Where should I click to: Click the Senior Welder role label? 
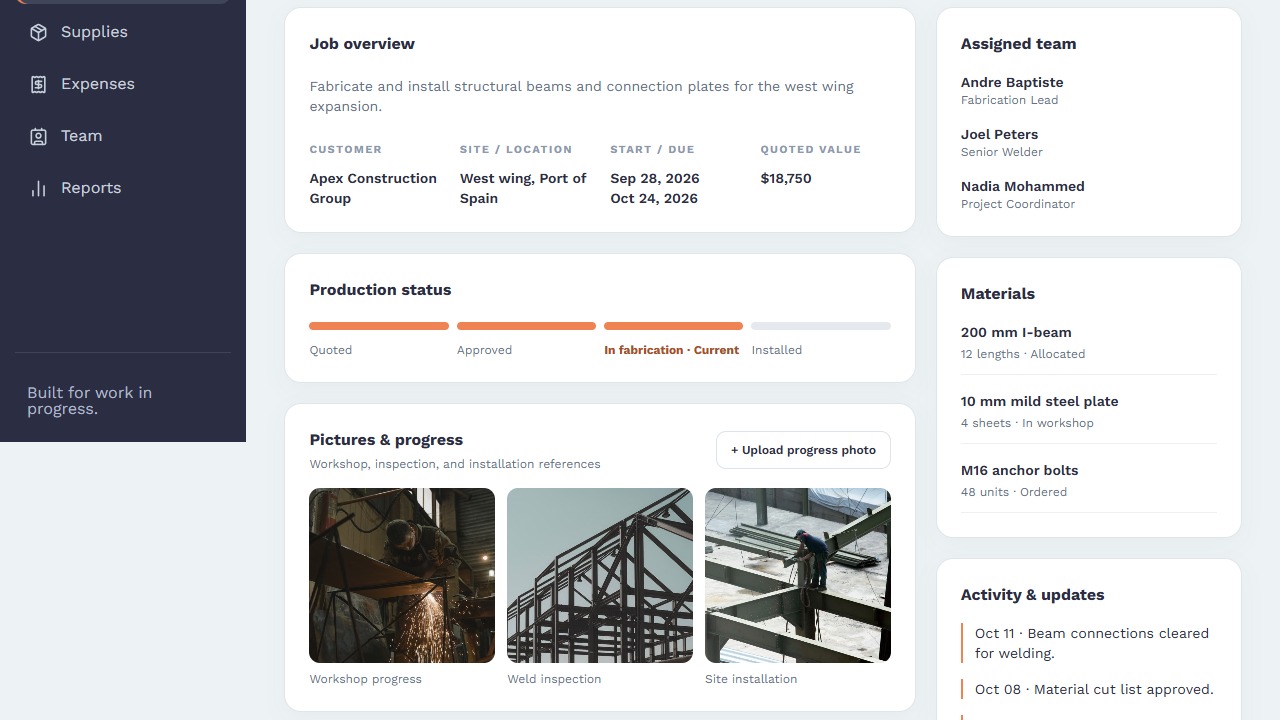(x=1002, y=152)
